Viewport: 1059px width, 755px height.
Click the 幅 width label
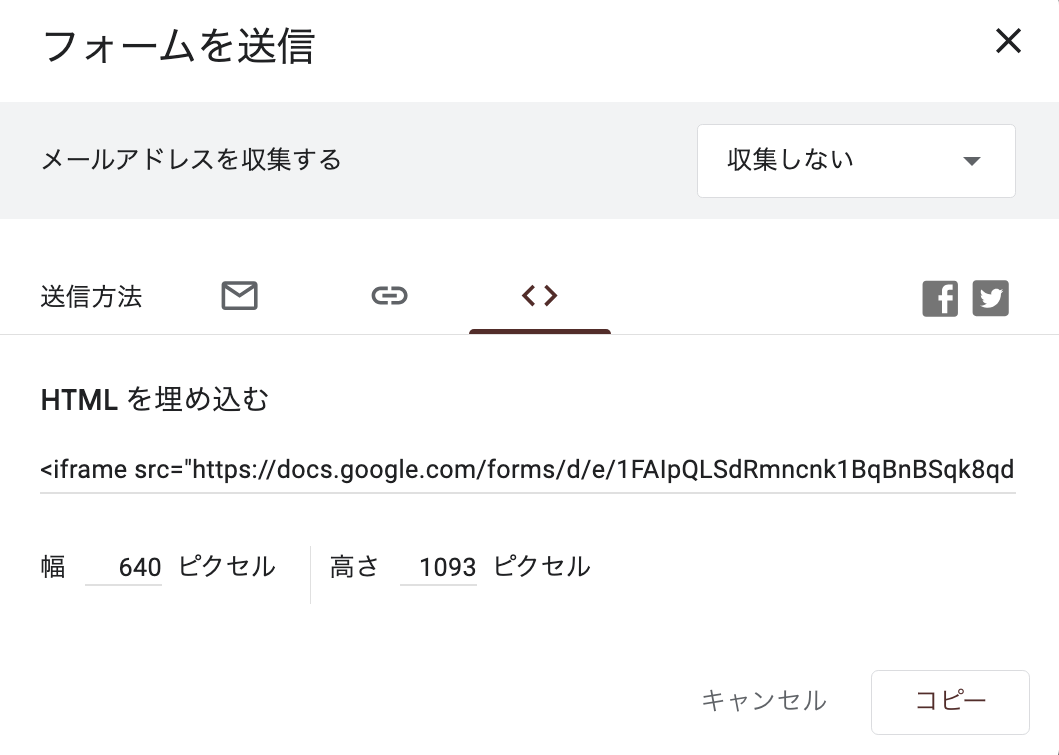coord(53,567)
